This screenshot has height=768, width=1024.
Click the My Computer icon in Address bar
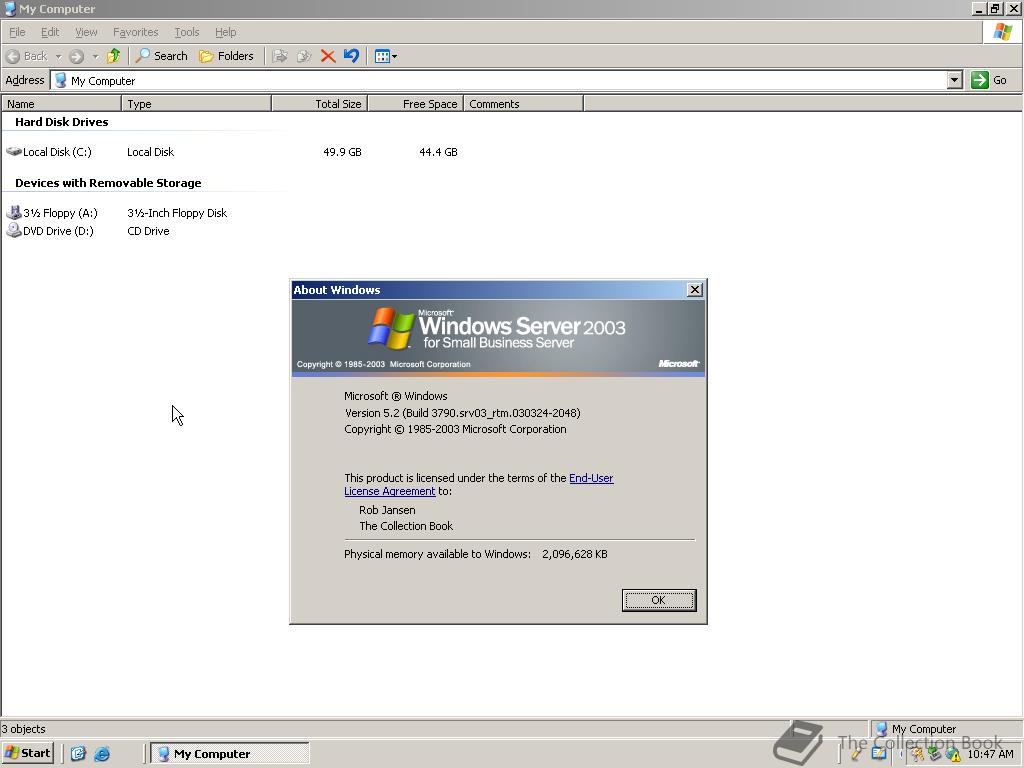(61, 80)
